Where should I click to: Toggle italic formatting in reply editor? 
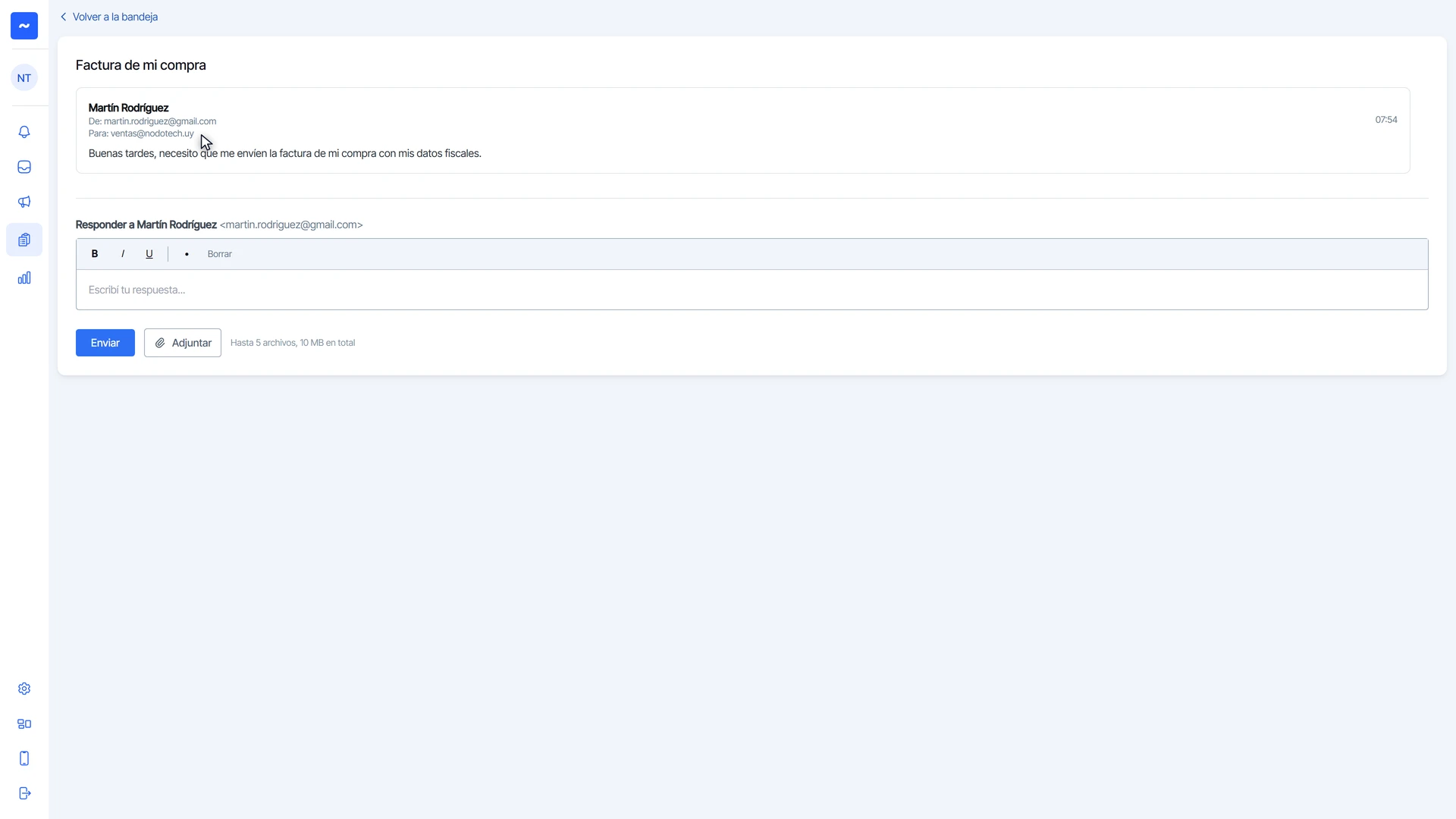(x=123, y=254)
